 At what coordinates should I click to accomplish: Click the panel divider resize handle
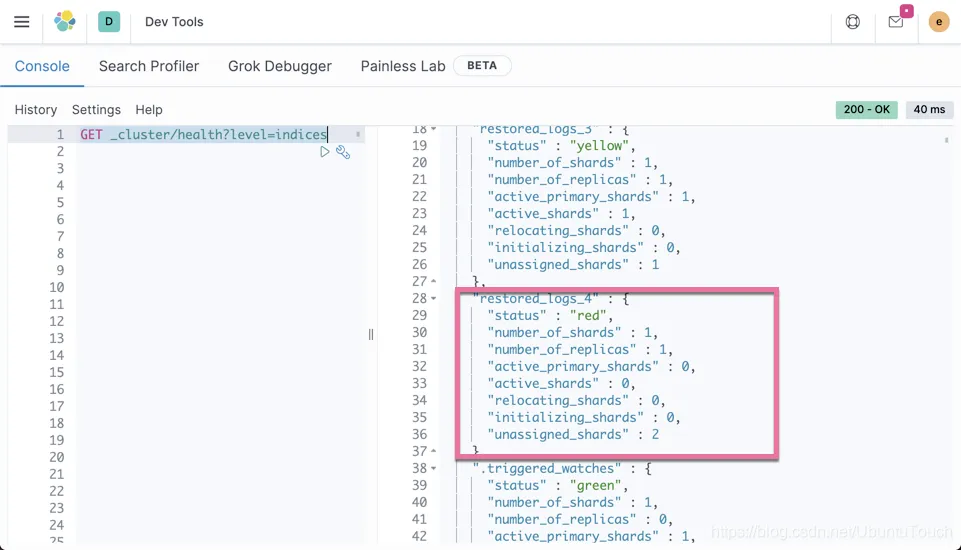click(x=371, y=334)
